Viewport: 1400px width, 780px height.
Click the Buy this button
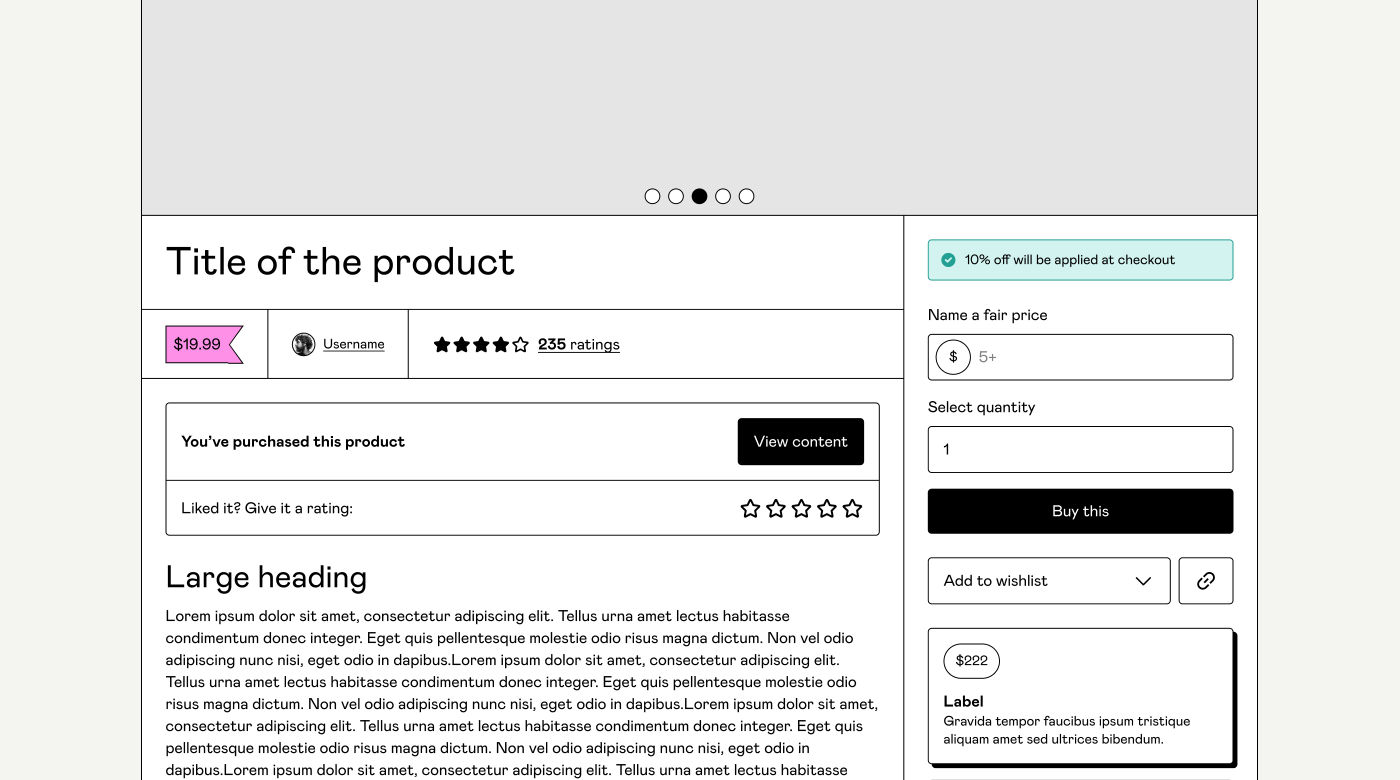pos(1080,511)
